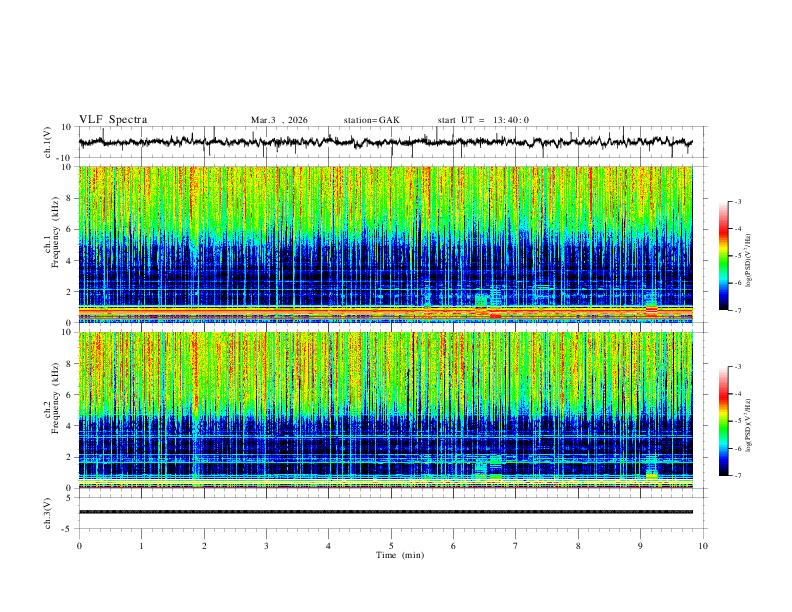Image resolution: width=792 pixels, height=612 pixels.
Task: Click the "-5" tick on lower colorbar
Action: pos(737,421)
